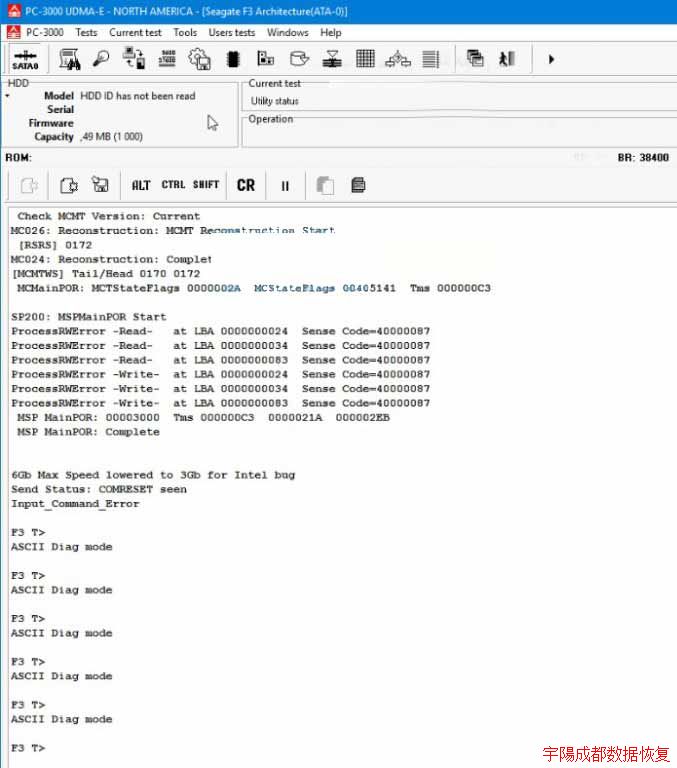Click '[MCMTWS] Tail/Head 0170 0172' line

tap(106, 274)
